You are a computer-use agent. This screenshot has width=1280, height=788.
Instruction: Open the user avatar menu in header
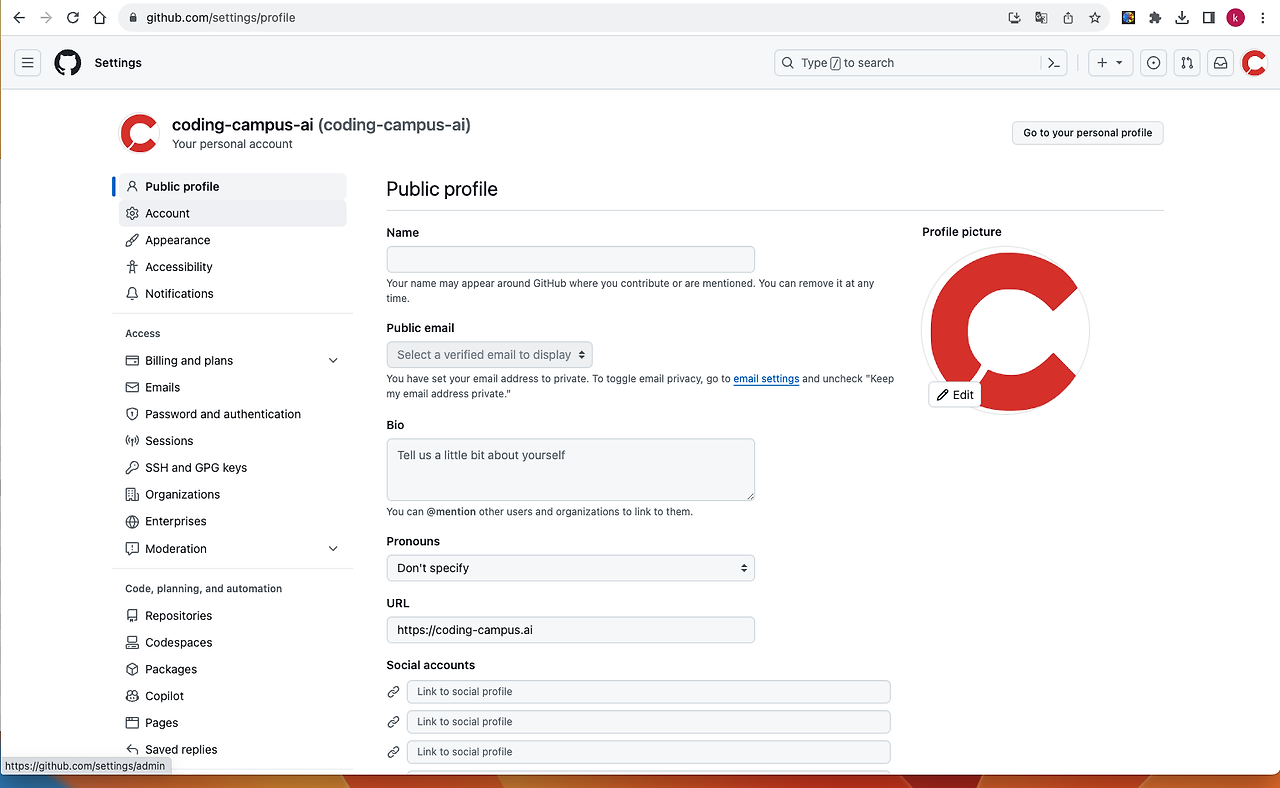[1254, 63]
